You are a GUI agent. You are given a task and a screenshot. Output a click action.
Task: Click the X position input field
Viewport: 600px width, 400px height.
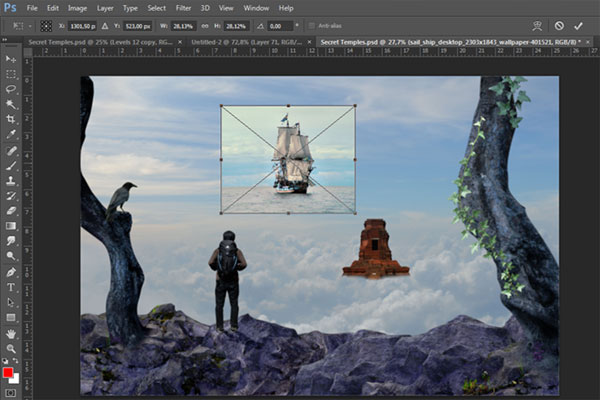coord(80,25)
